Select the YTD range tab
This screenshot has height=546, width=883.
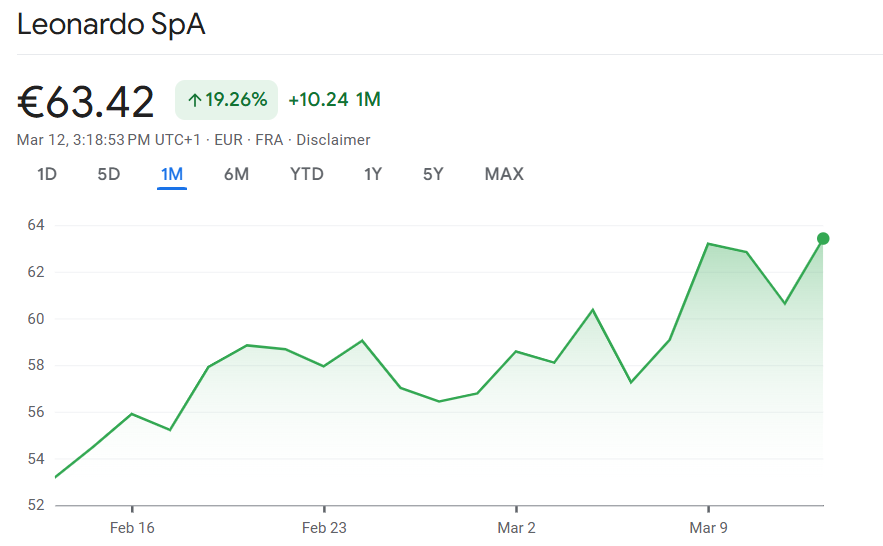click(307, 174)
